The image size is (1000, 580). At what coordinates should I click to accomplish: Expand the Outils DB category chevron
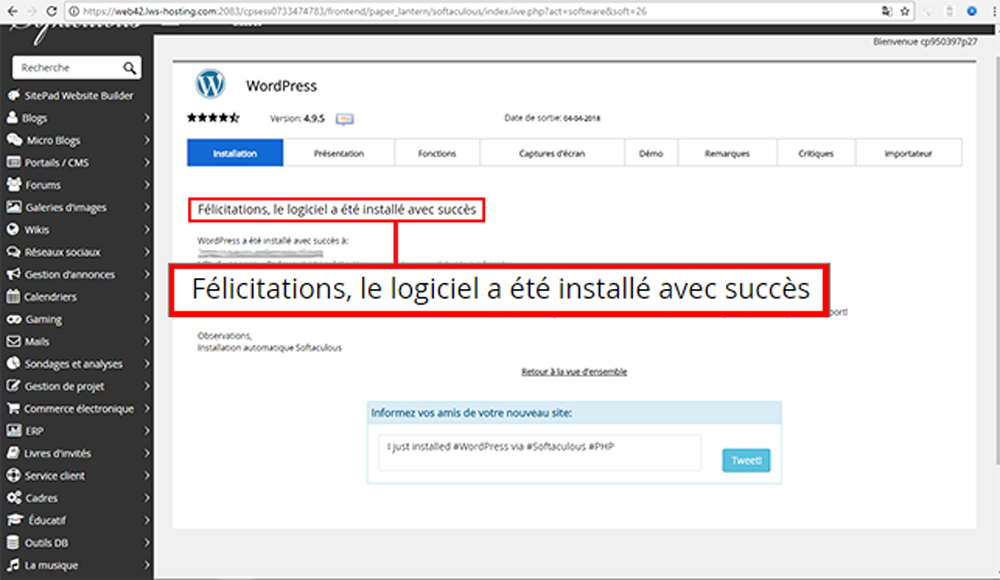tap(147, 542)
